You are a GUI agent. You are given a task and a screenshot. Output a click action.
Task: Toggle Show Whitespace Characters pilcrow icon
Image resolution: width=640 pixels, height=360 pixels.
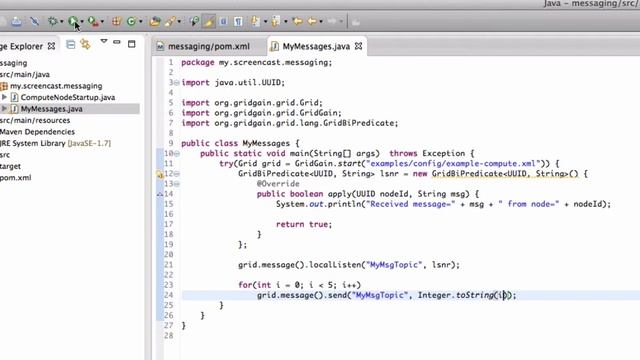(238, 21)
